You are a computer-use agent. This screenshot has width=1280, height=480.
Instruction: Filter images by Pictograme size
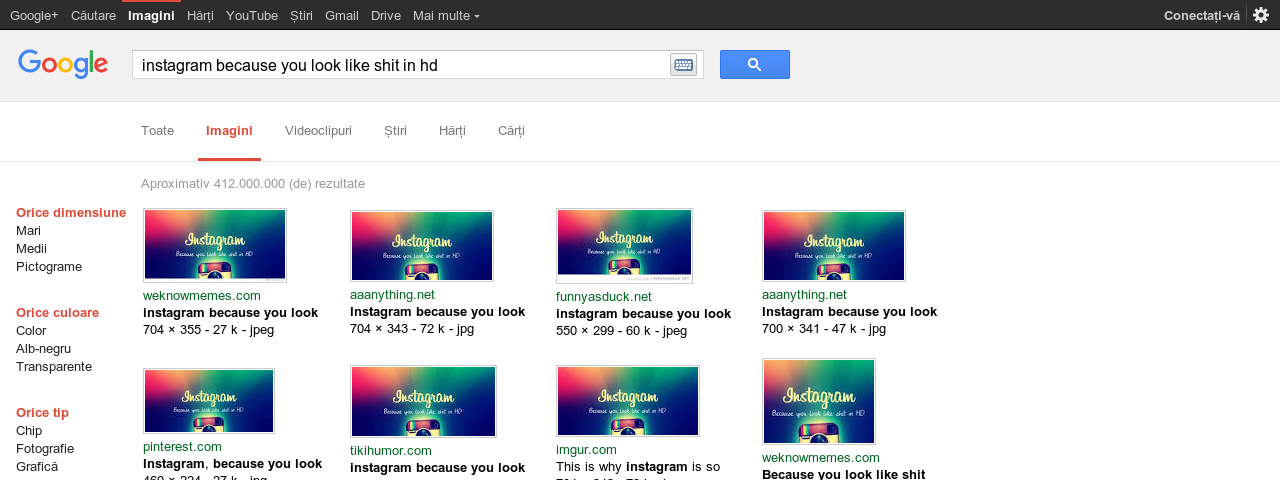[49, 266]
